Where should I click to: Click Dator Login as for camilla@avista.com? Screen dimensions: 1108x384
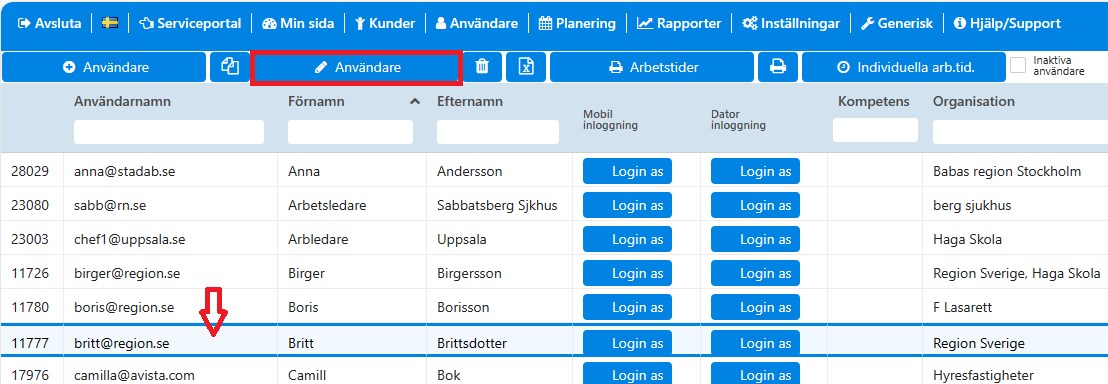coord(755,373)
